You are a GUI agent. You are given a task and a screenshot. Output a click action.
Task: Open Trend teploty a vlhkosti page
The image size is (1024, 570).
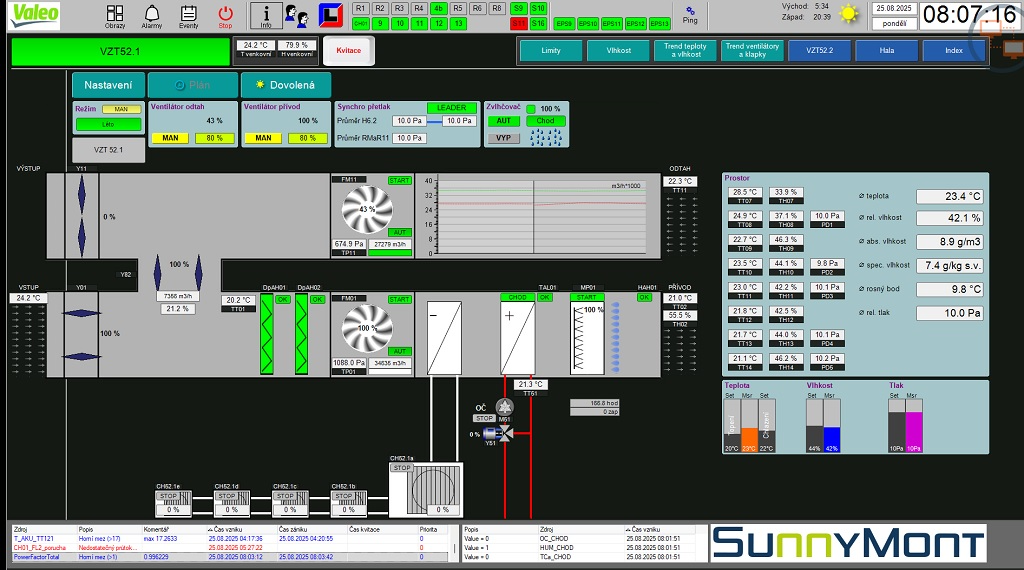click(685, 50)
